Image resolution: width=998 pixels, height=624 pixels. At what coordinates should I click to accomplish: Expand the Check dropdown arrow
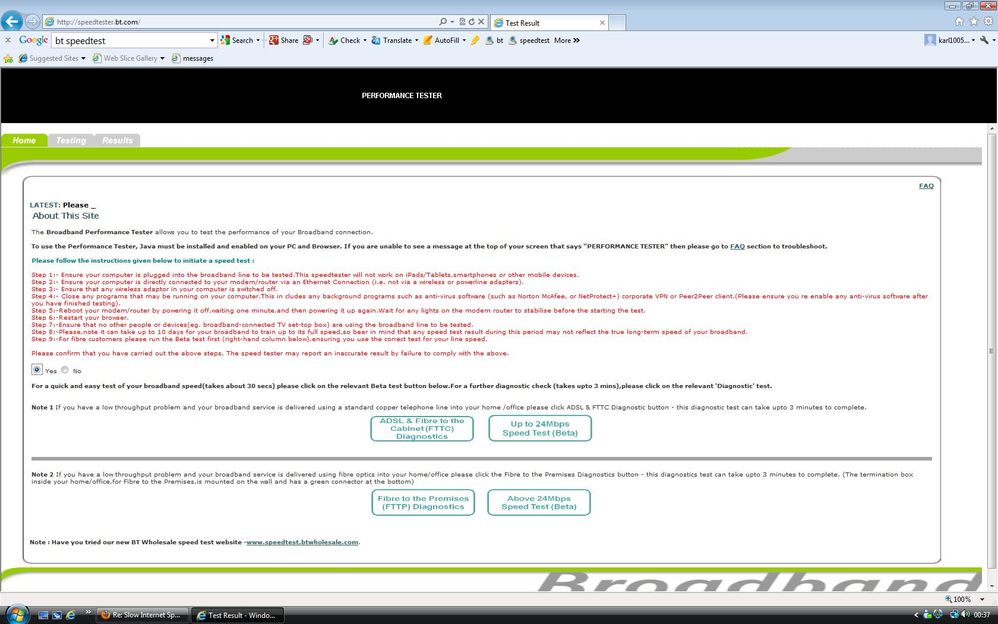pos(365,40)
